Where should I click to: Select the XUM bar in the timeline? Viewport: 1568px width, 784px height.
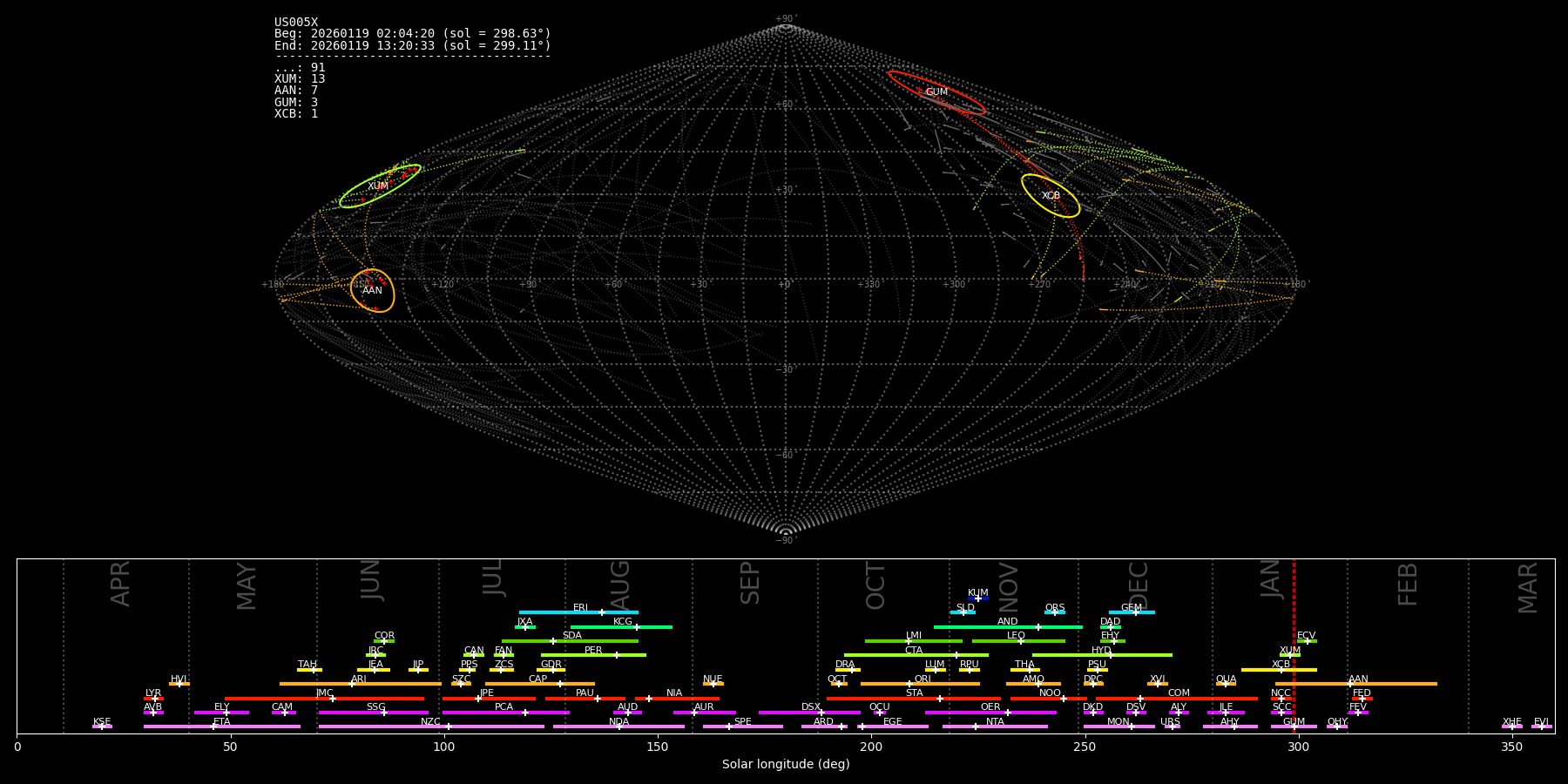[x=1289, y=655]
